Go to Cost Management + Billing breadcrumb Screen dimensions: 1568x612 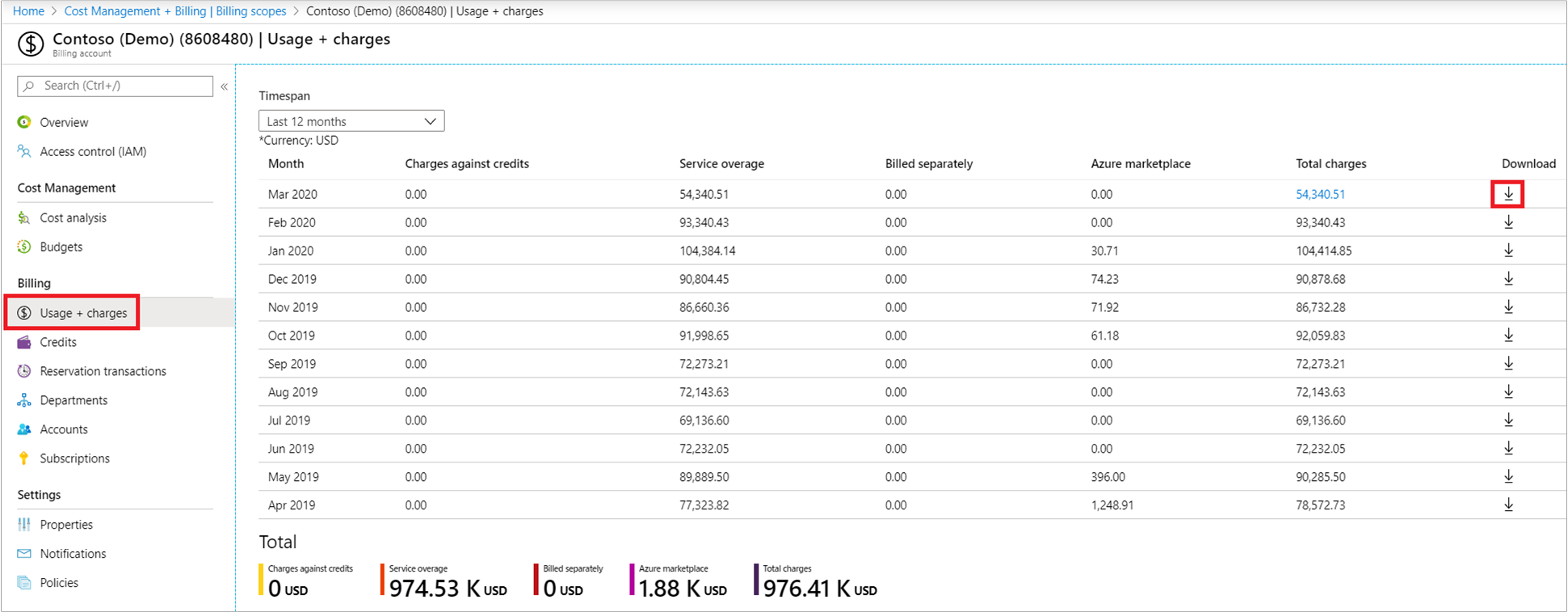click(175, 11)
